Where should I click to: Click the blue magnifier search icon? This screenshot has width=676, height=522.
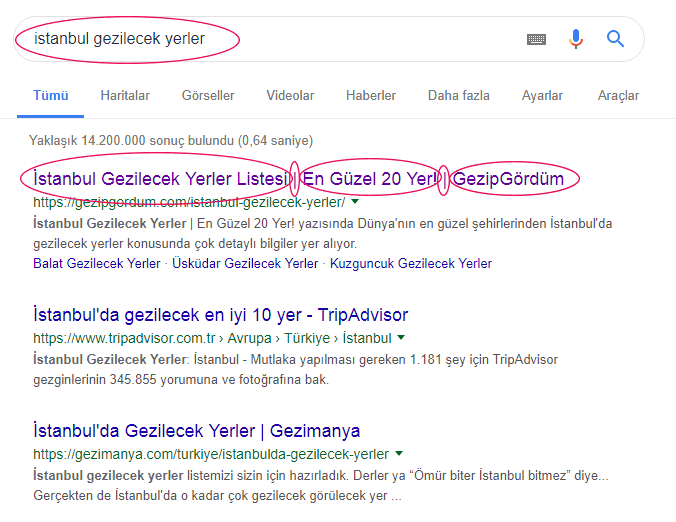(615, 39)
